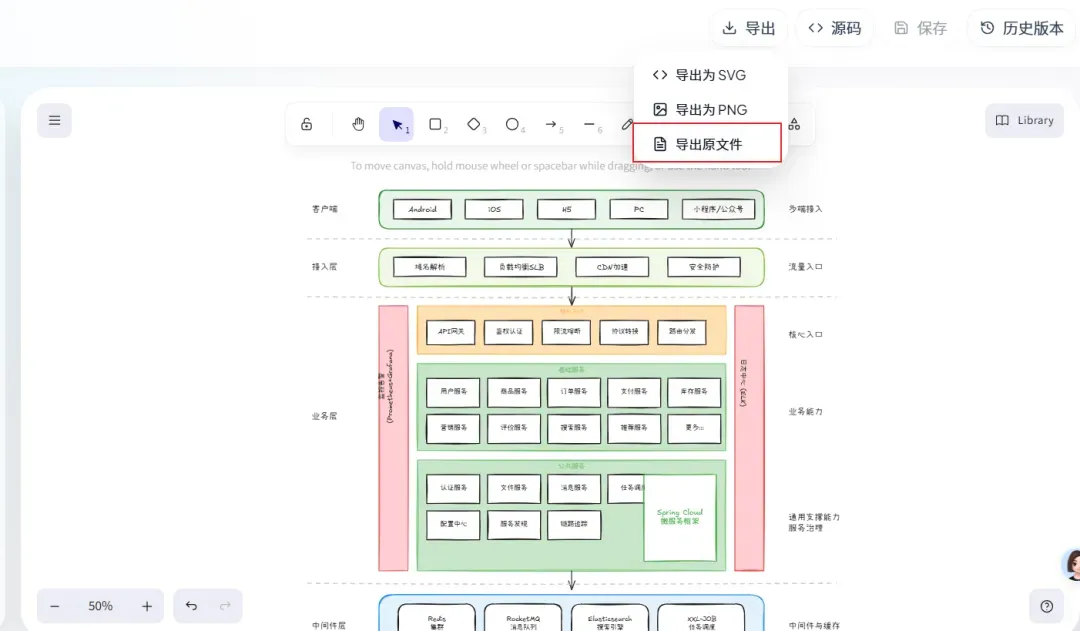Choose 导出为 PNG menu option
1080x631 pixels.
pyautogui.click(x=709, y=110)
